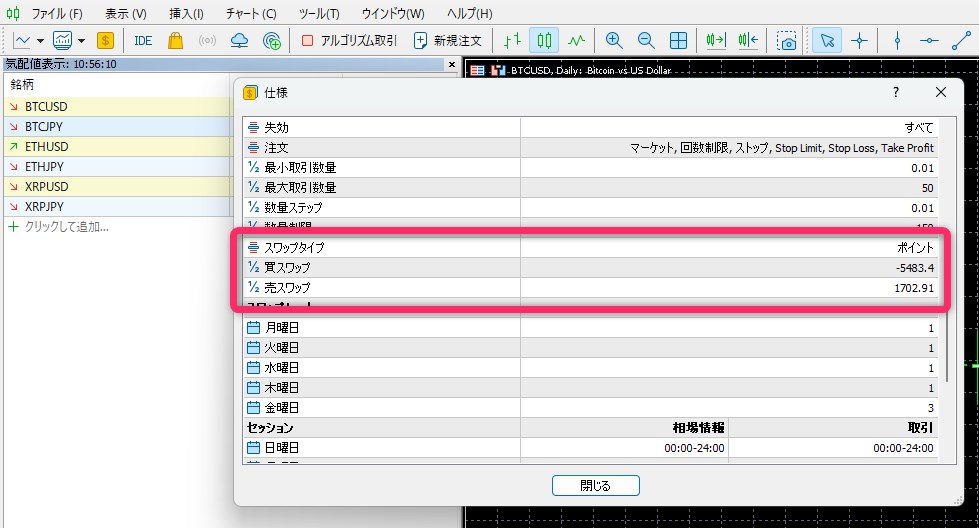
Task: Switch to candlestick chart mode
Action: [544, 41]
